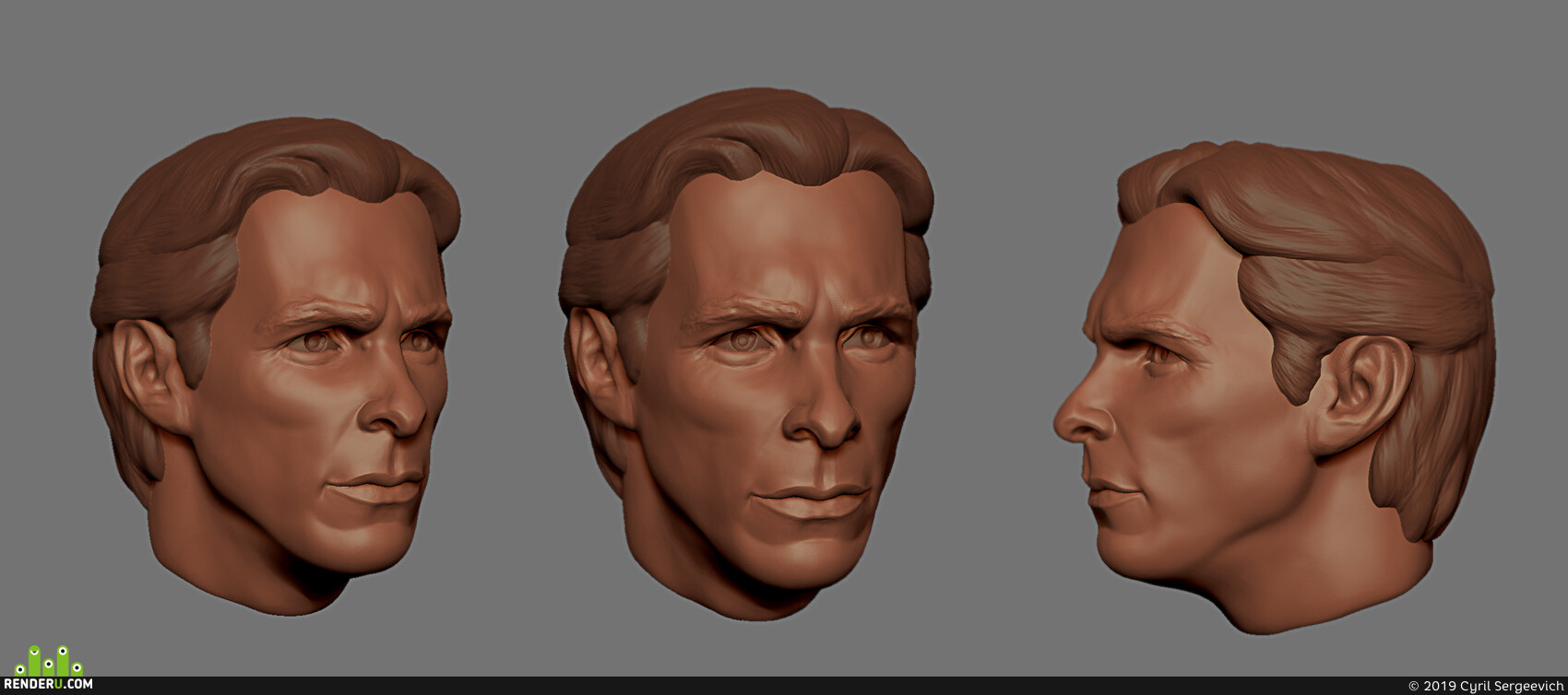
Task: Click the green RenderU monsters logo icon
Action: (48, 661)
